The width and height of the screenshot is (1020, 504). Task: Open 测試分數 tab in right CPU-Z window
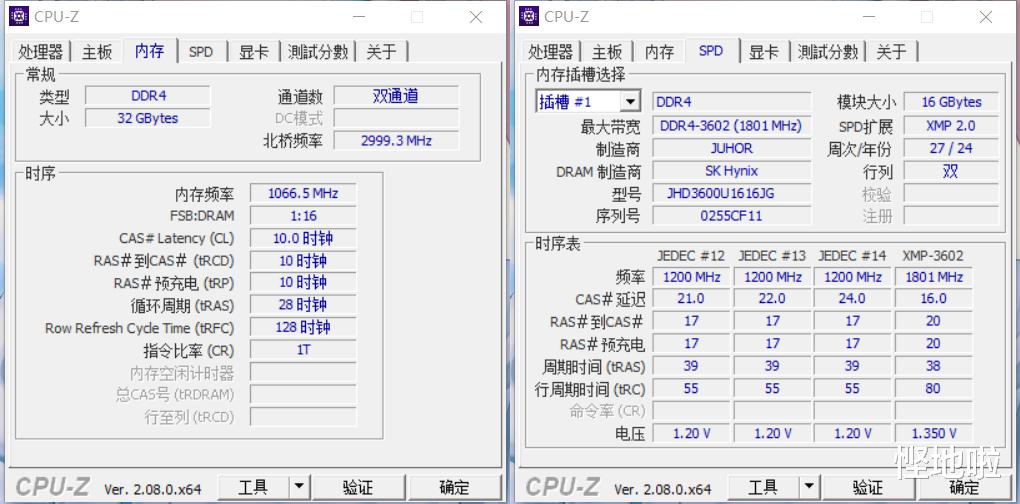828,52
